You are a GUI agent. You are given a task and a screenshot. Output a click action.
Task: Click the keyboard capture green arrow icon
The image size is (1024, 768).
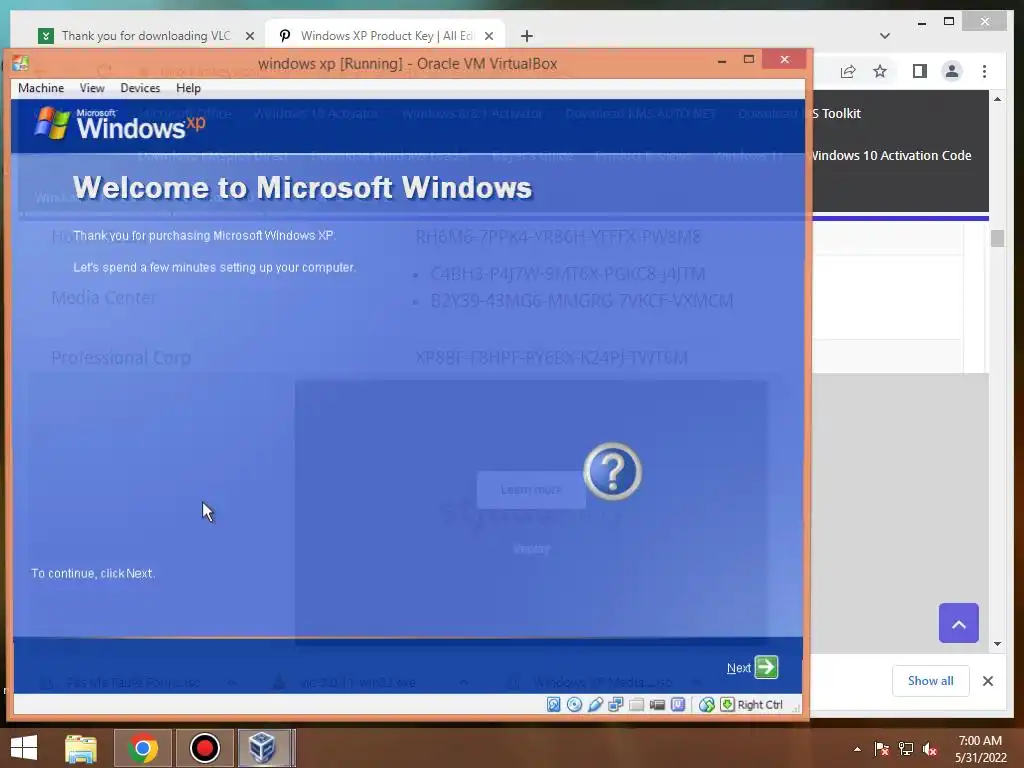[x=727, y=705]
